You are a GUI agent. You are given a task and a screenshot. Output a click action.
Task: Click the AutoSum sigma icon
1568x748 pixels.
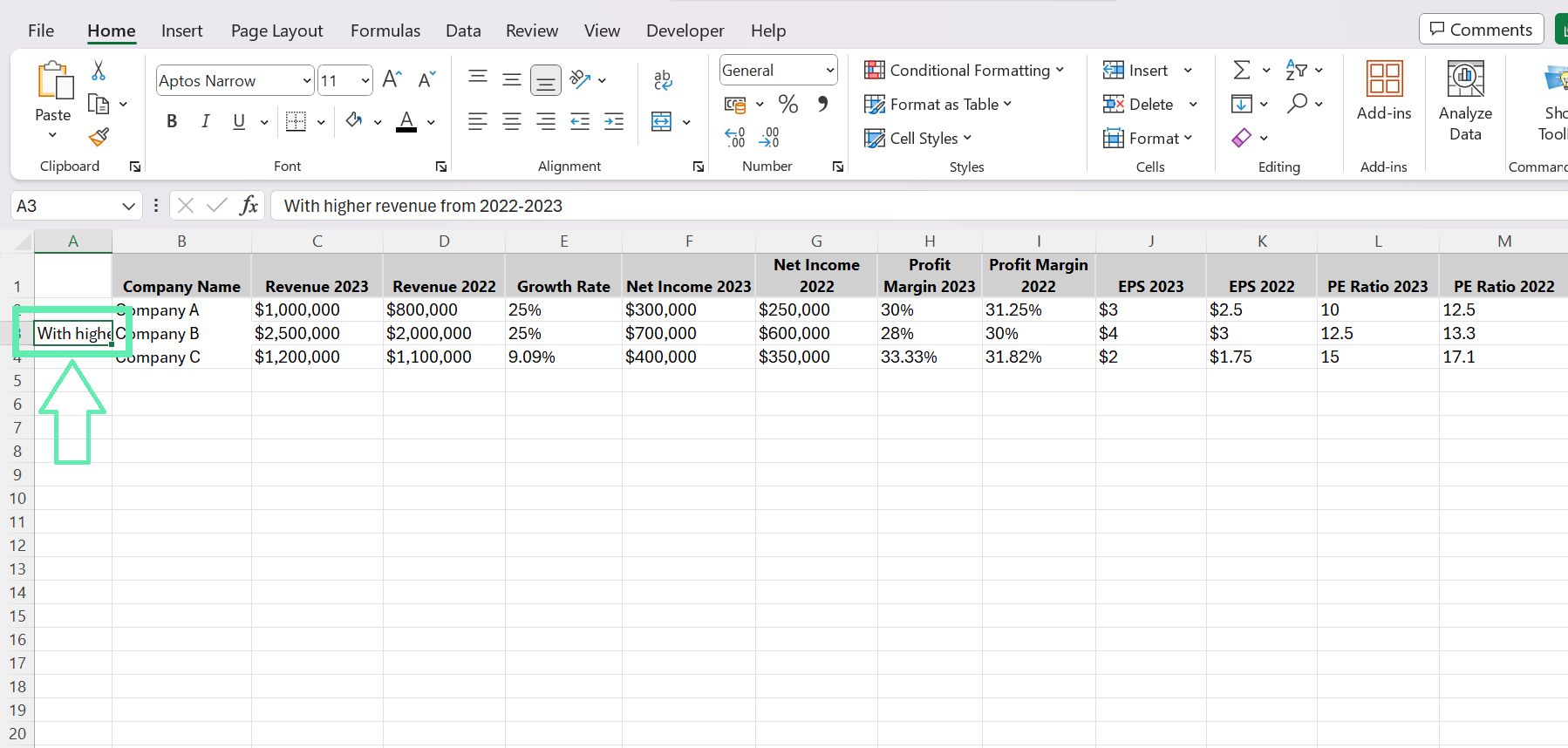(1242, 70)
